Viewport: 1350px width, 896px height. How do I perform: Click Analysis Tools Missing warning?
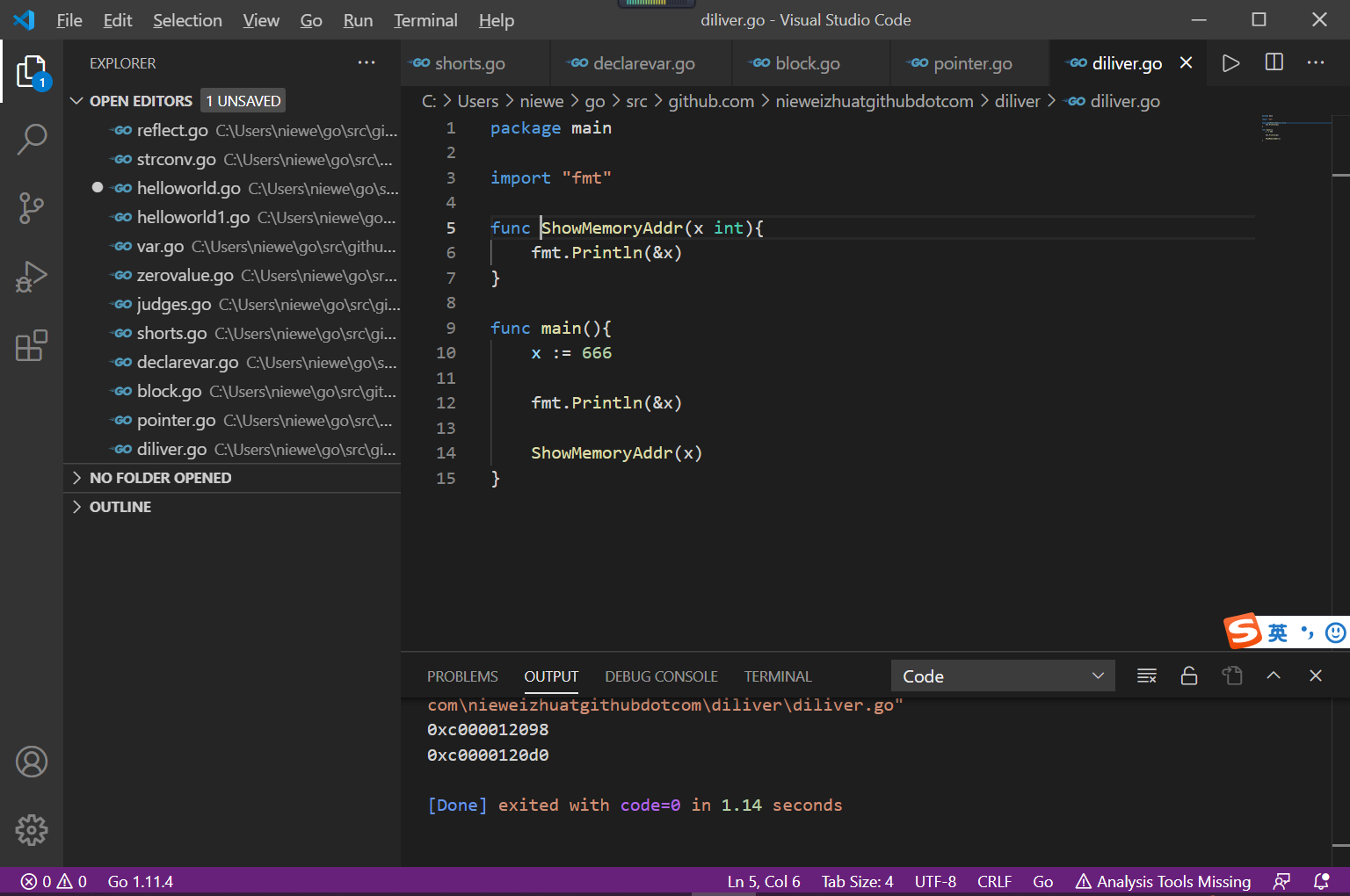1163,881
